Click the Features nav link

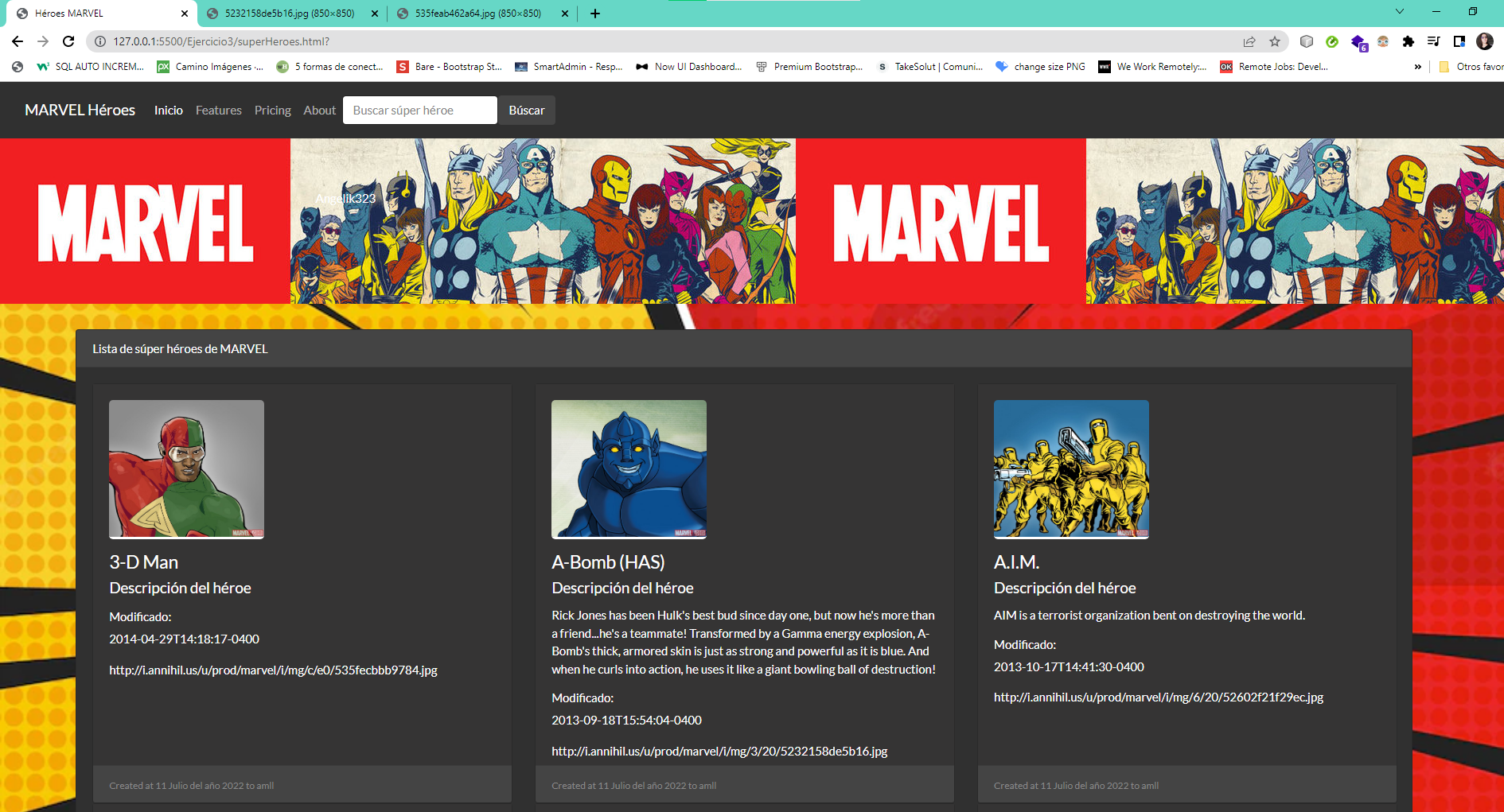click(x=219, y=110)
